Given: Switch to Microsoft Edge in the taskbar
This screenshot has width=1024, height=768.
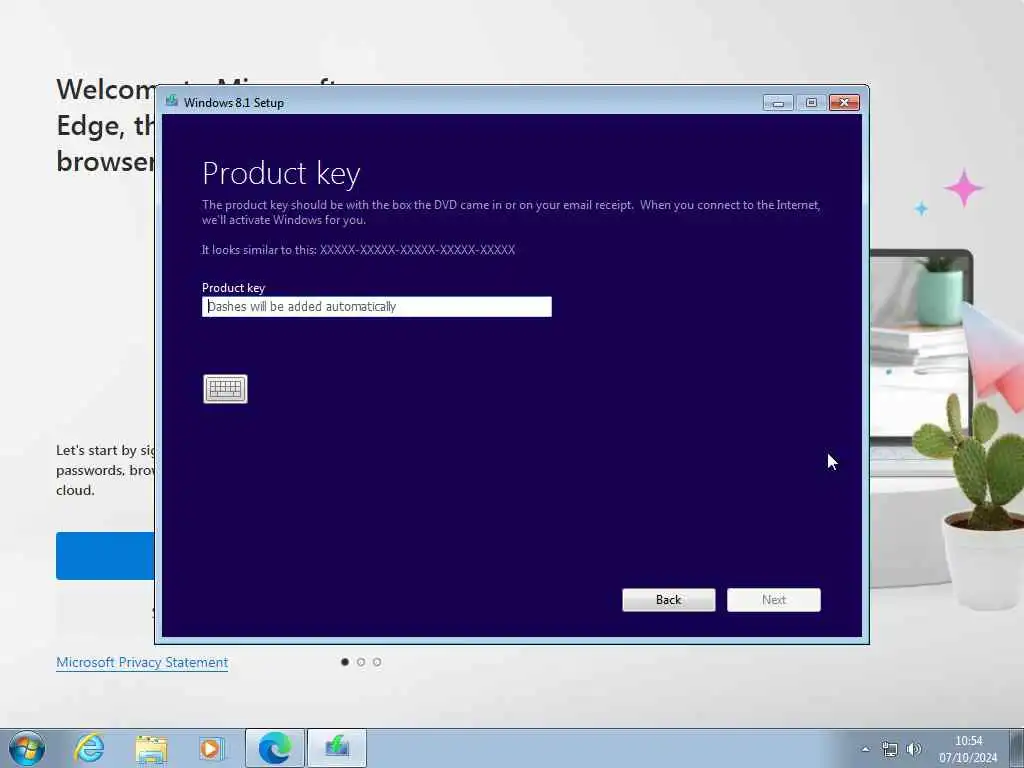Looking at the screenshot, I should (275, 748).
